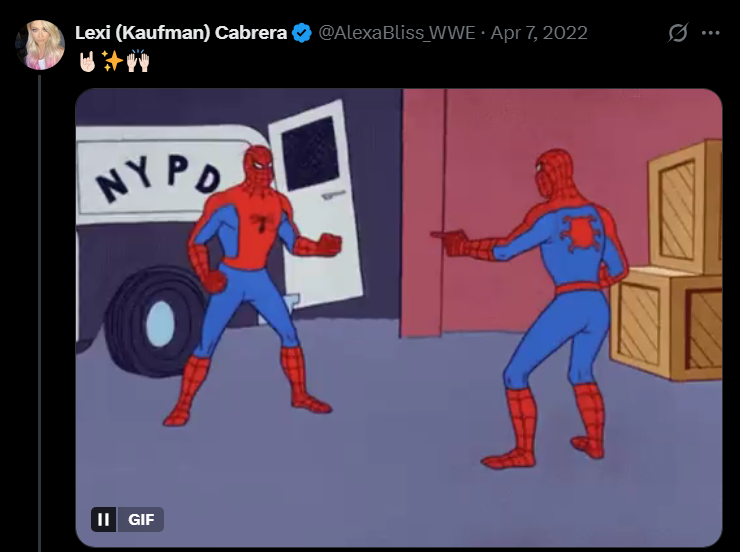Click the spider emblem on Spider-Man's back
The height and width of the screenshot is (552, 740).
581,233
